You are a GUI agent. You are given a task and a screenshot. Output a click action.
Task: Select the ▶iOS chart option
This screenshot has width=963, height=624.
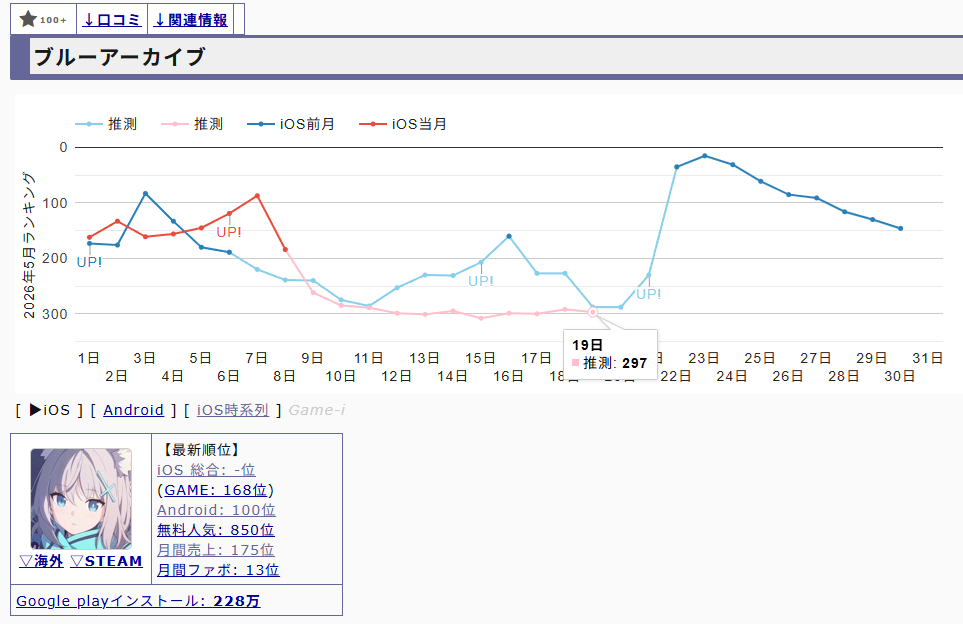(x=50, y=410)
